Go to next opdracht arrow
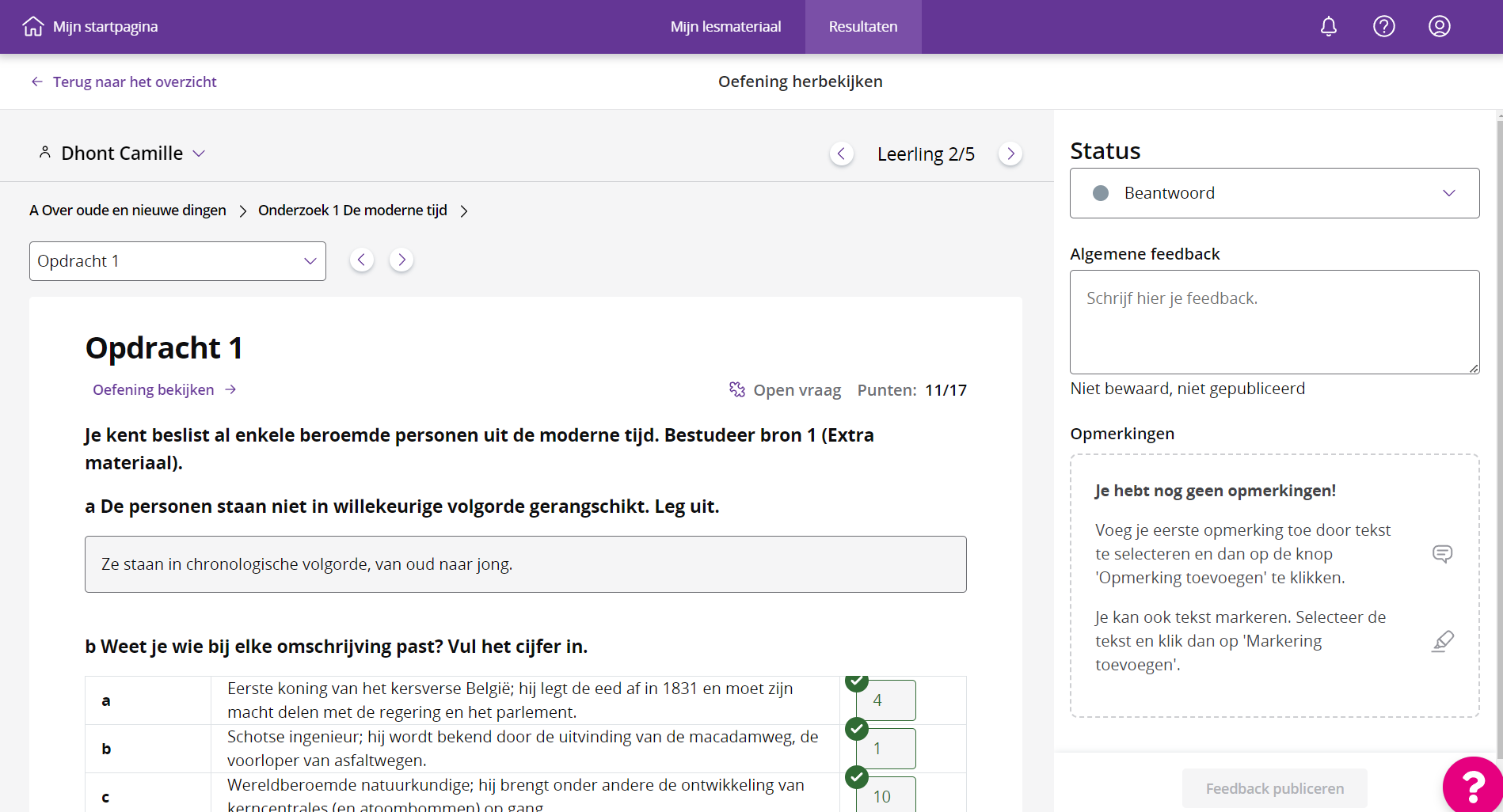 point(401,260)
